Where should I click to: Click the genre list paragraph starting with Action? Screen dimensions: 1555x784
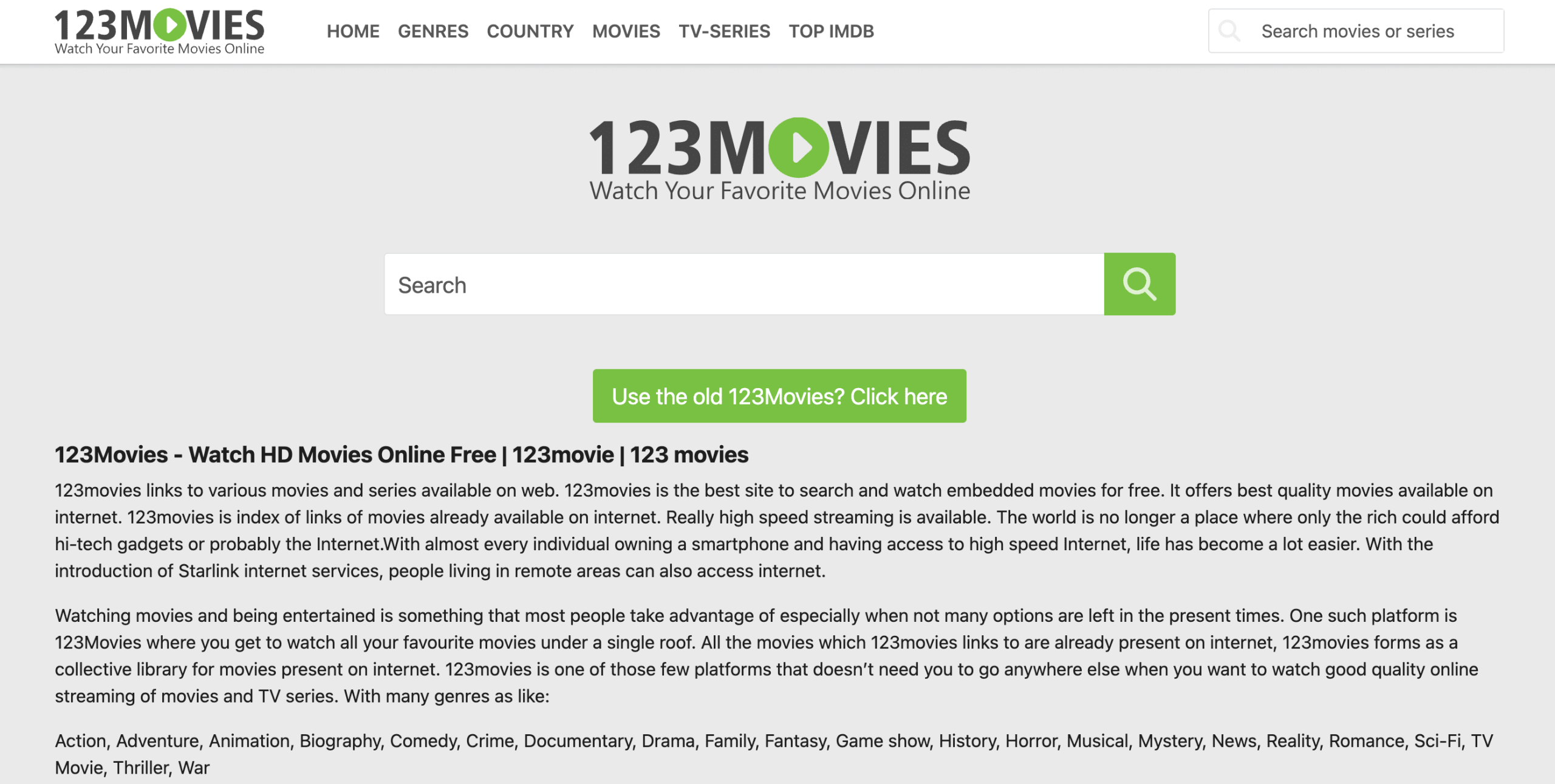pos(774,754)
